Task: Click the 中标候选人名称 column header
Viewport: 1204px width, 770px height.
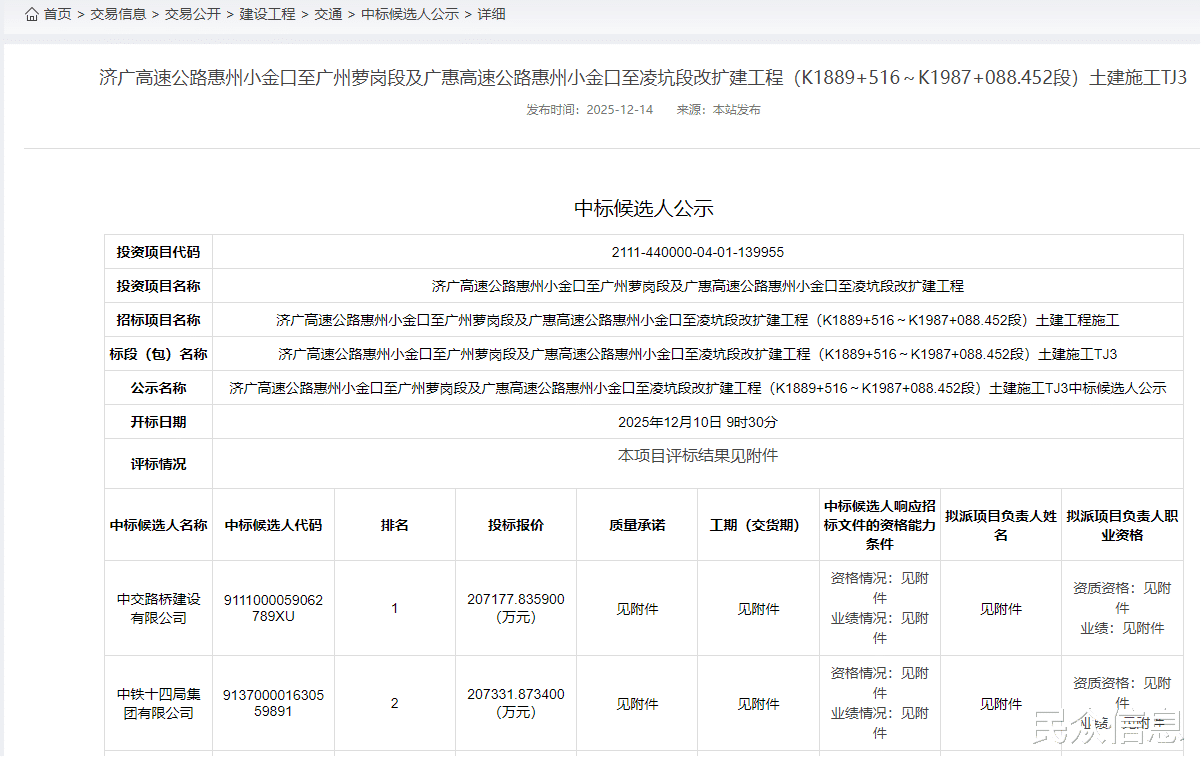Action: click(x=158, y=525)
